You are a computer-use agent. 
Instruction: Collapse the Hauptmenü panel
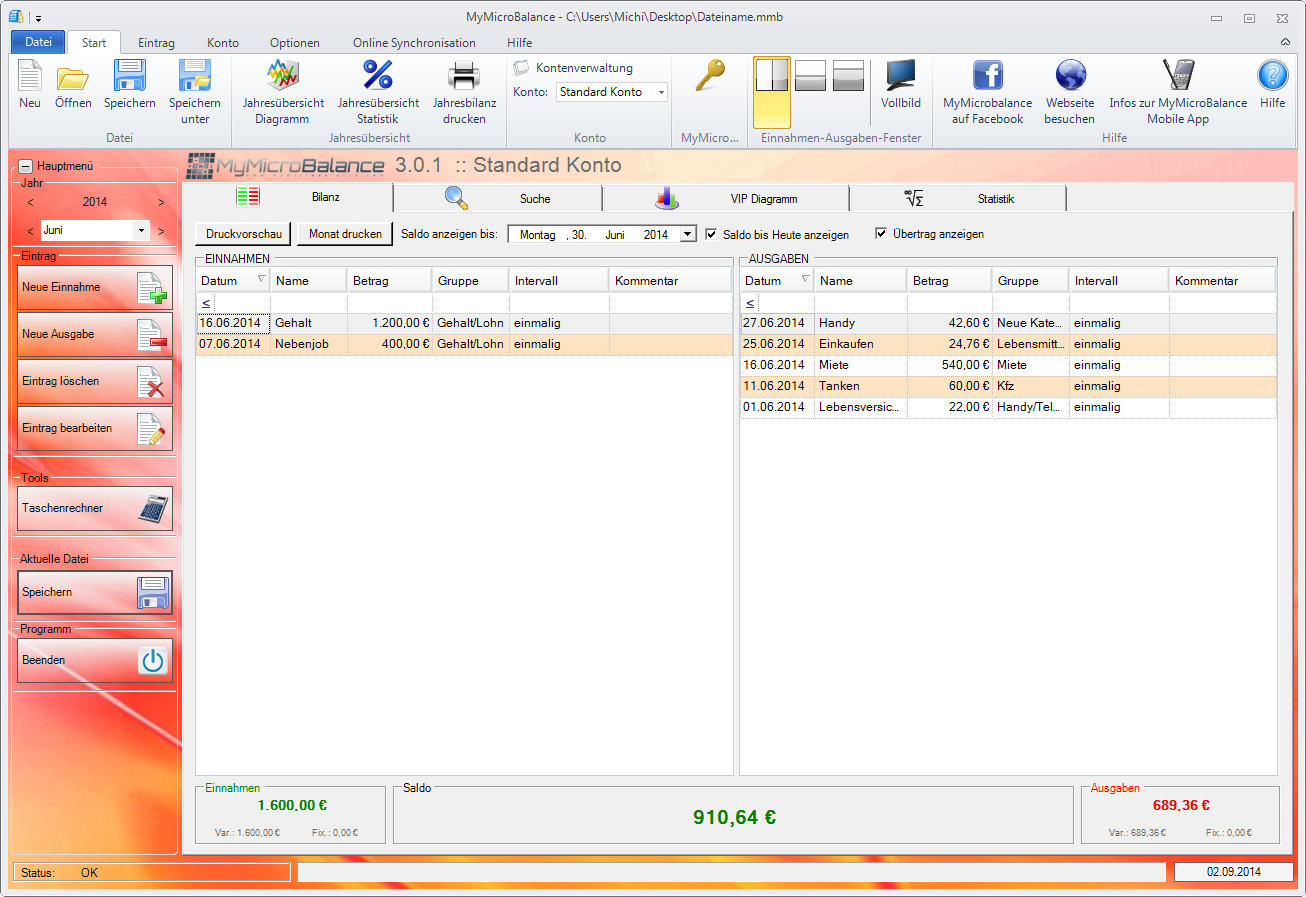[25, 167]
